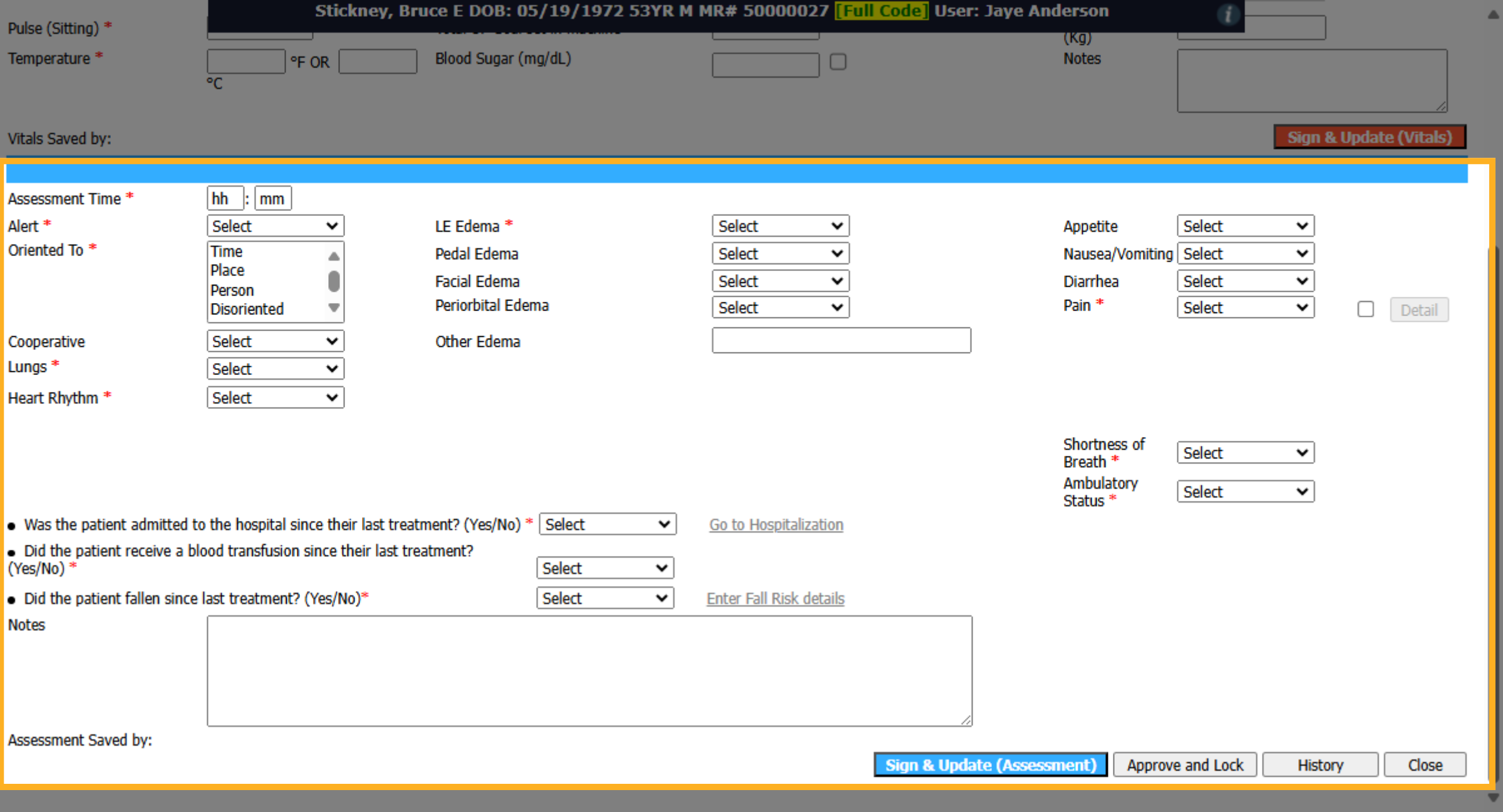
Task: Click the Pain Detail button
Action: (1419, 310)
